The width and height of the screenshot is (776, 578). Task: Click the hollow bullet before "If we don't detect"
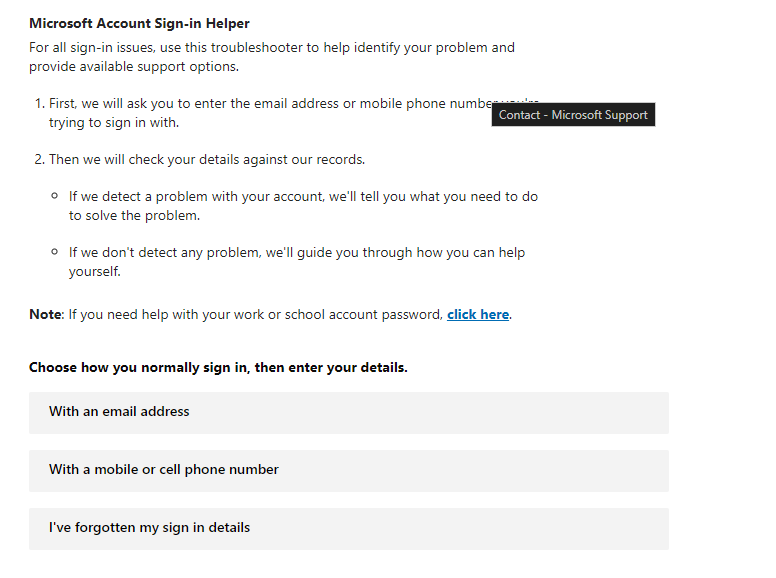[54, 252]
